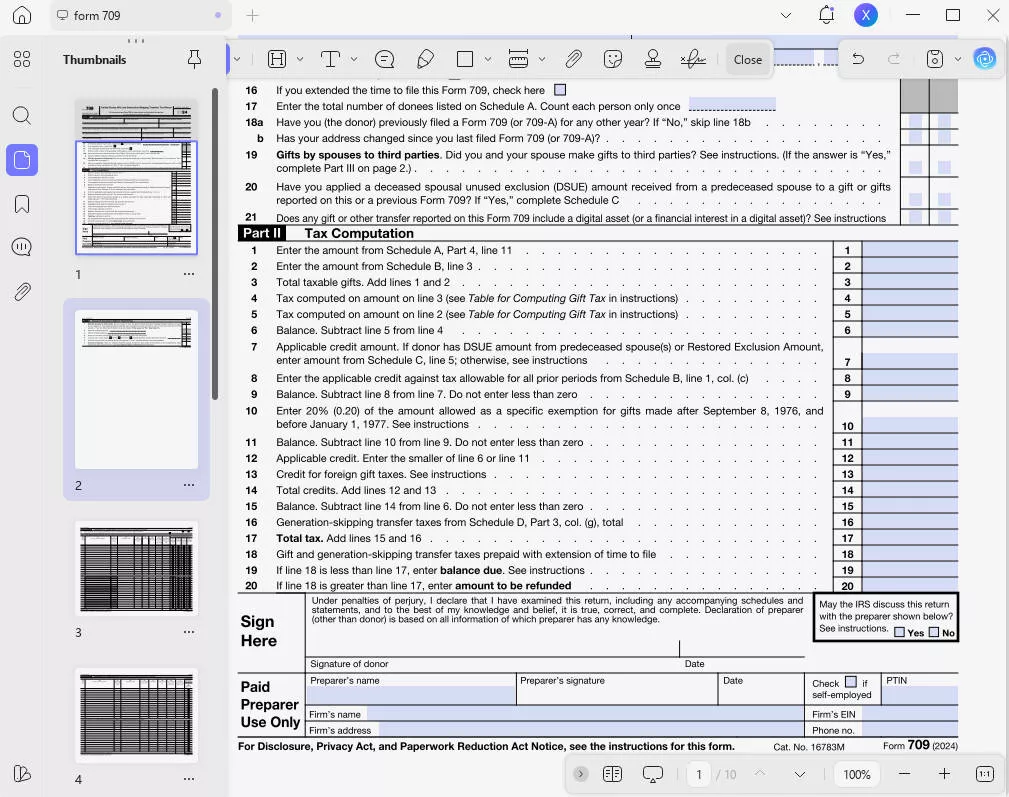Open the bookmarks panel in sidebar
The image size is (1009, 797).
tap(22, 204)
